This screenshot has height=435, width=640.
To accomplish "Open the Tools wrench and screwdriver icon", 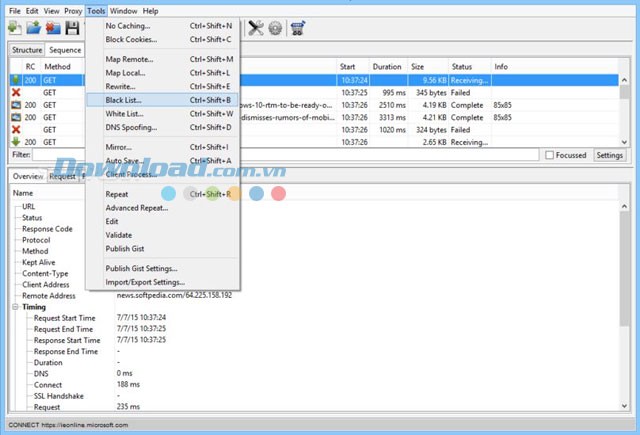I will (255, 29).
